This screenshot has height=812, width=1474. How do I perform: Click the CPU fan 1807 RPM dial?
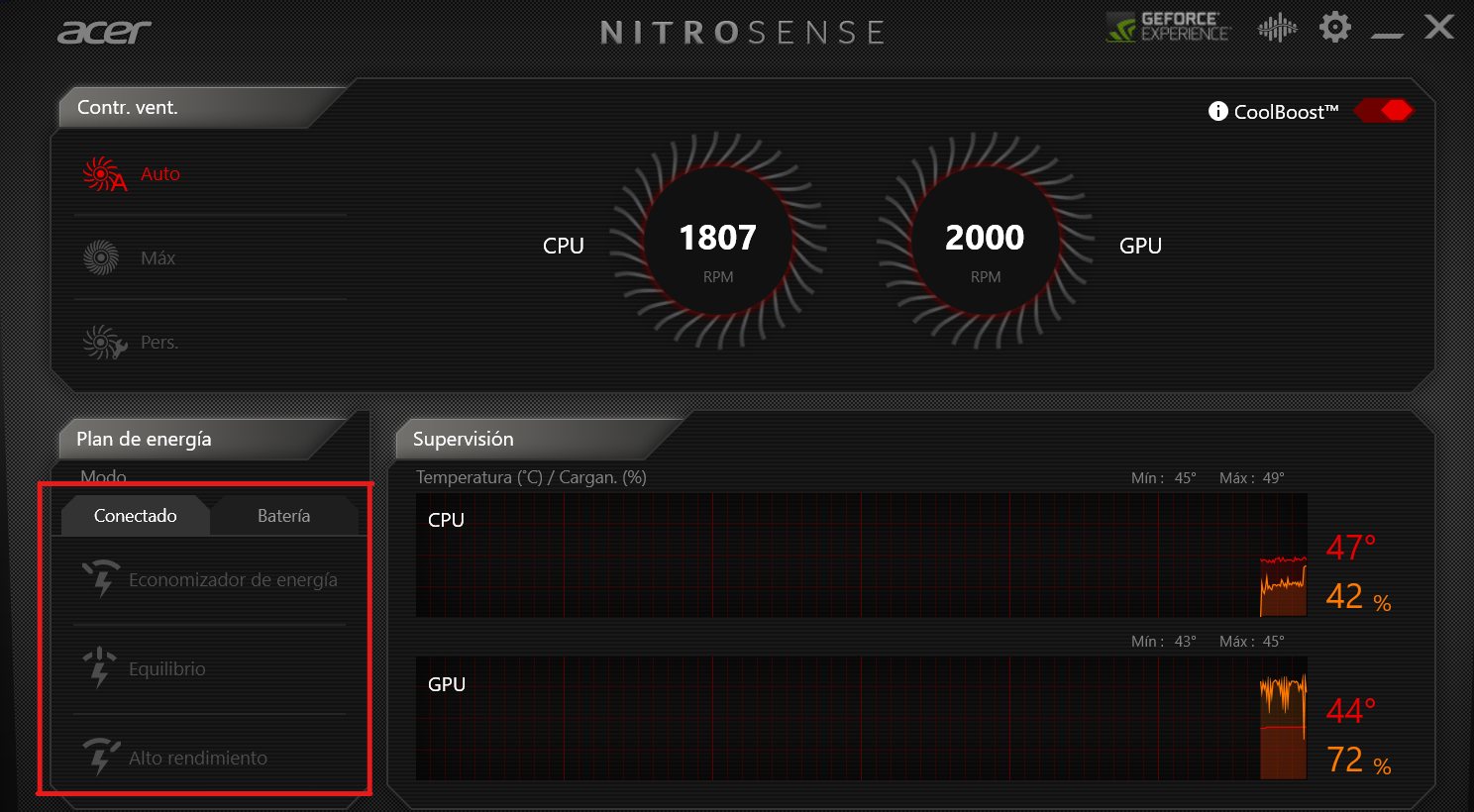(718, 242)
